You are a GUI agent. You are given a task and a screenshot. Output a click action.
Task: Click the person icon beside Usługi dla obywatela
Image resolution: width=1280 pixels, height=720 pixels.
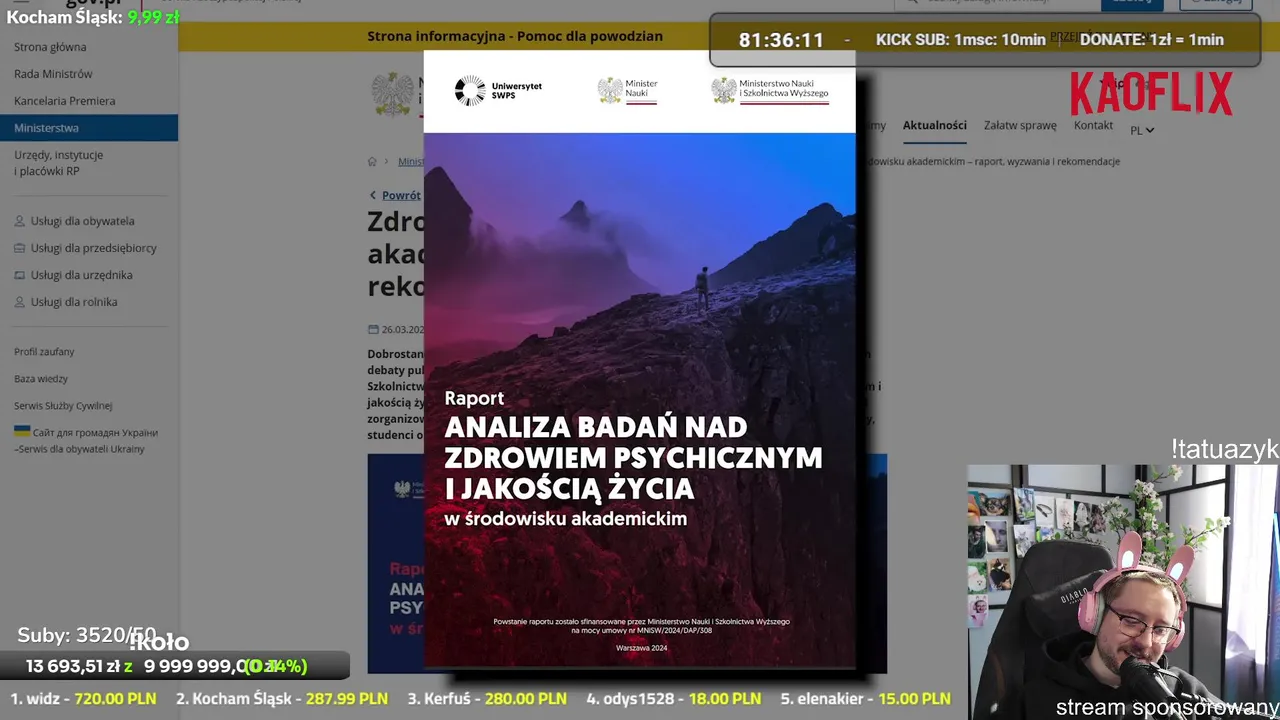(x=20, y=221)
